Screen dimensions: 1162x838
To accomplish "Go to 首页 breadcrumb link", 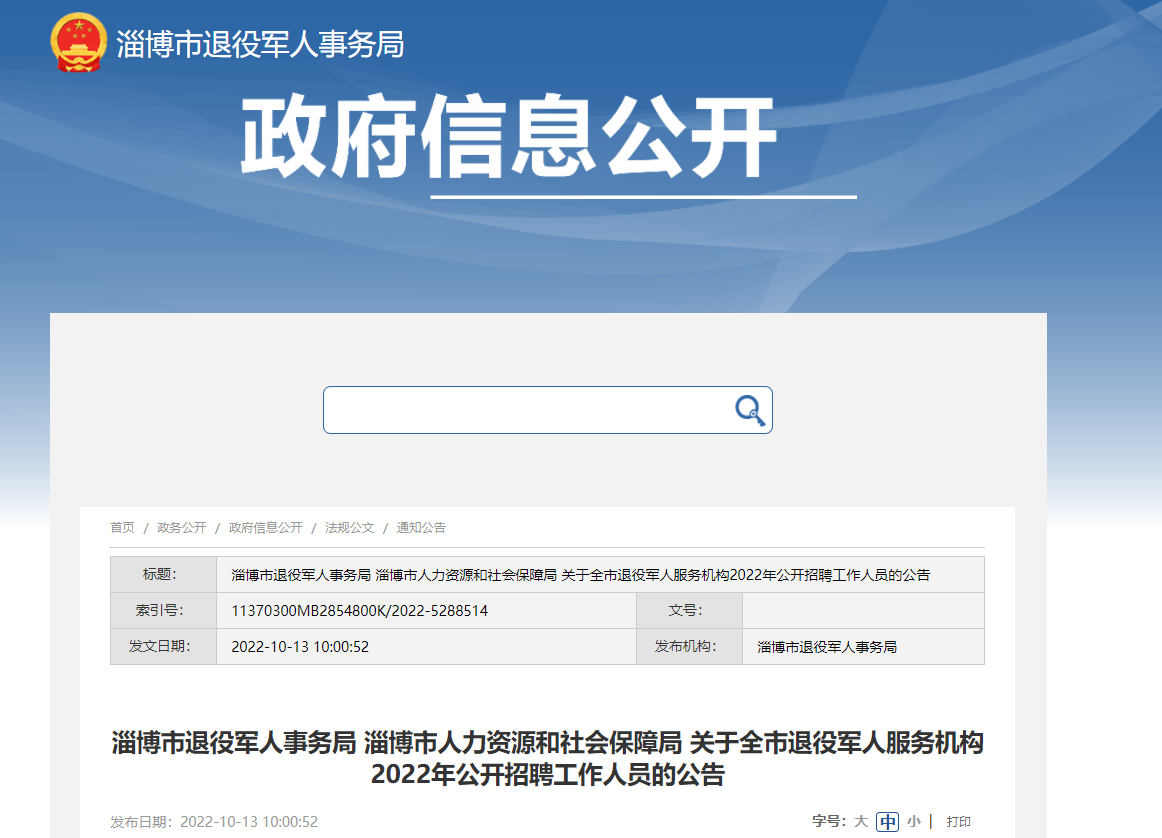I will (122, 528).
